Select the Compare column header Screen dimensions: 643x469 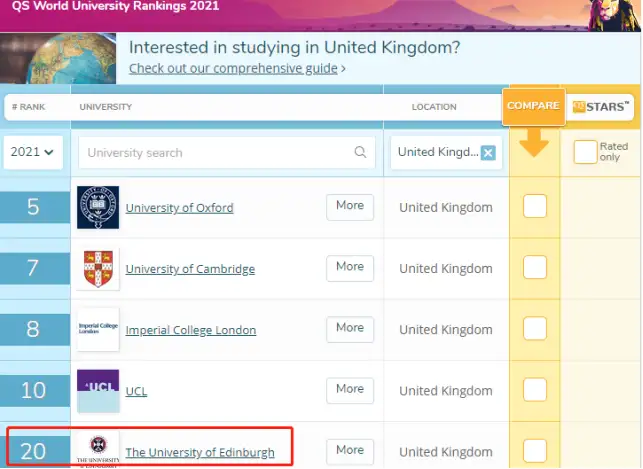pyautogui.click(x=533, y=106)
